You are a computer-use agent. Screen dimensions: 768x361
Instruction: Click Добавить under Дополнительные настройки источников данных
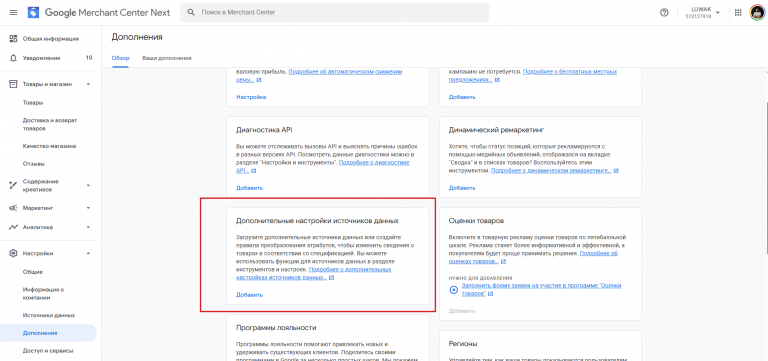pos(249,295)
